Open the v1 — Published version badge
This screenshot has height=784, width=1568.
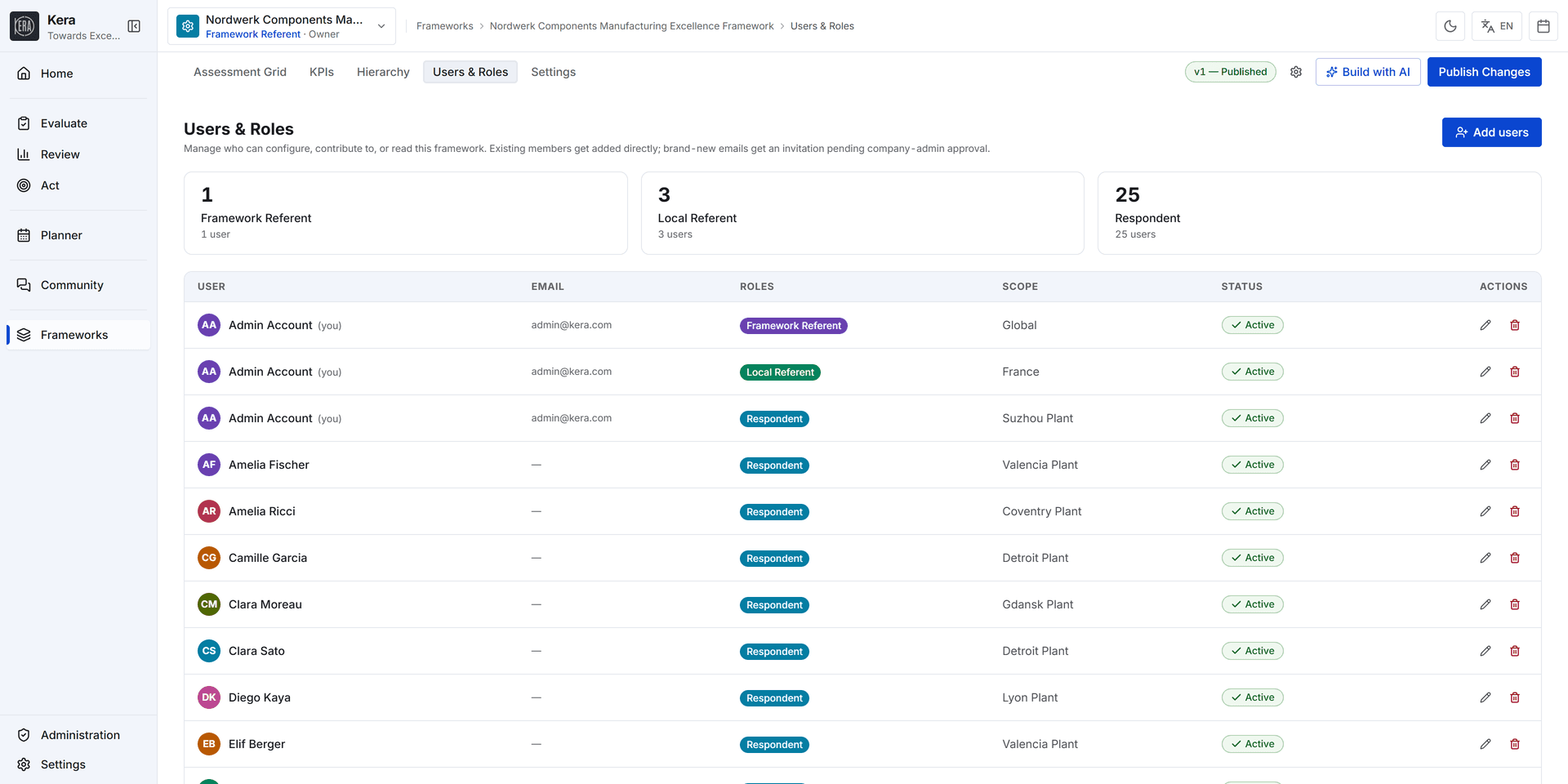(x=1231, y=72)
